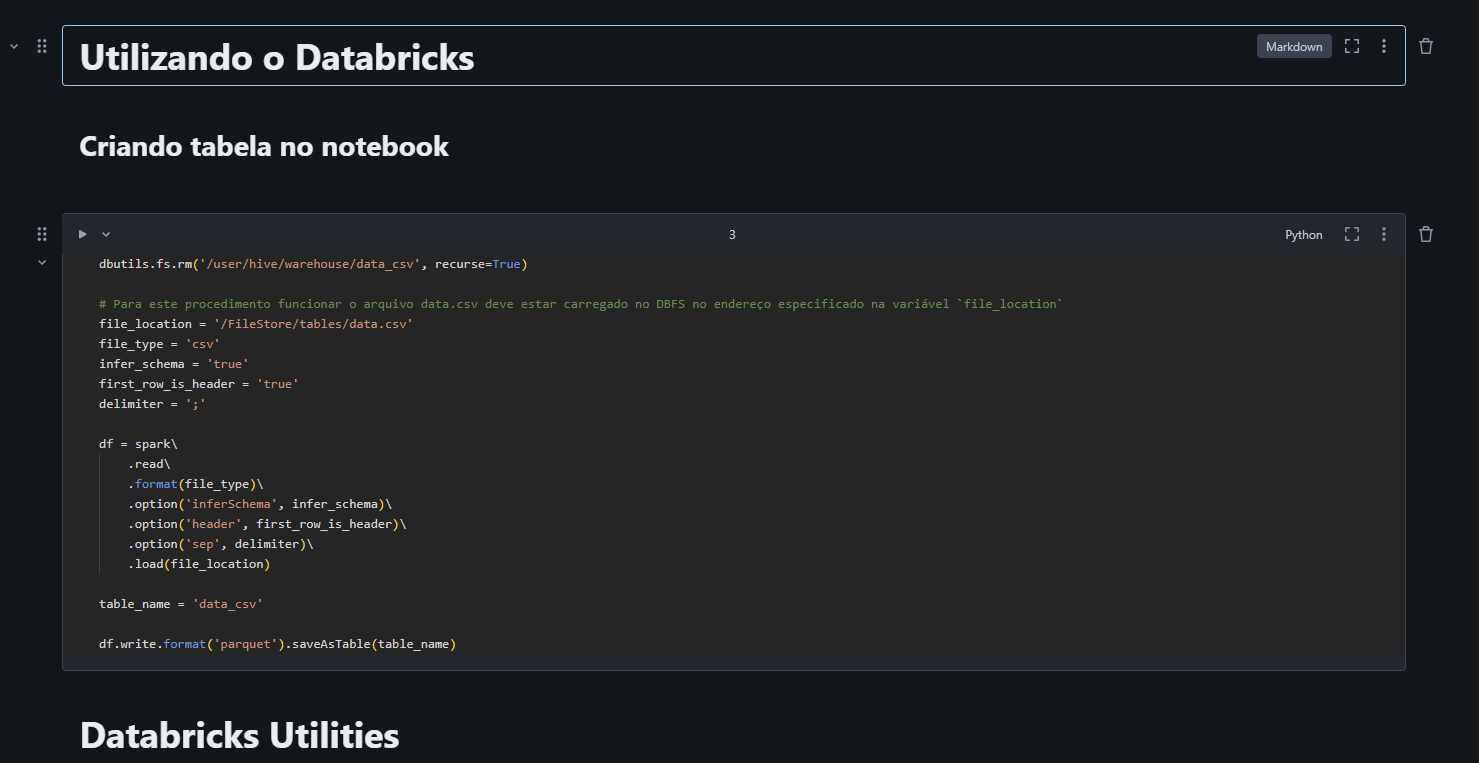Grab drag handle of markdown cell
The width and height of the screenshot is (1479, 763).
(x=42, y=46)
